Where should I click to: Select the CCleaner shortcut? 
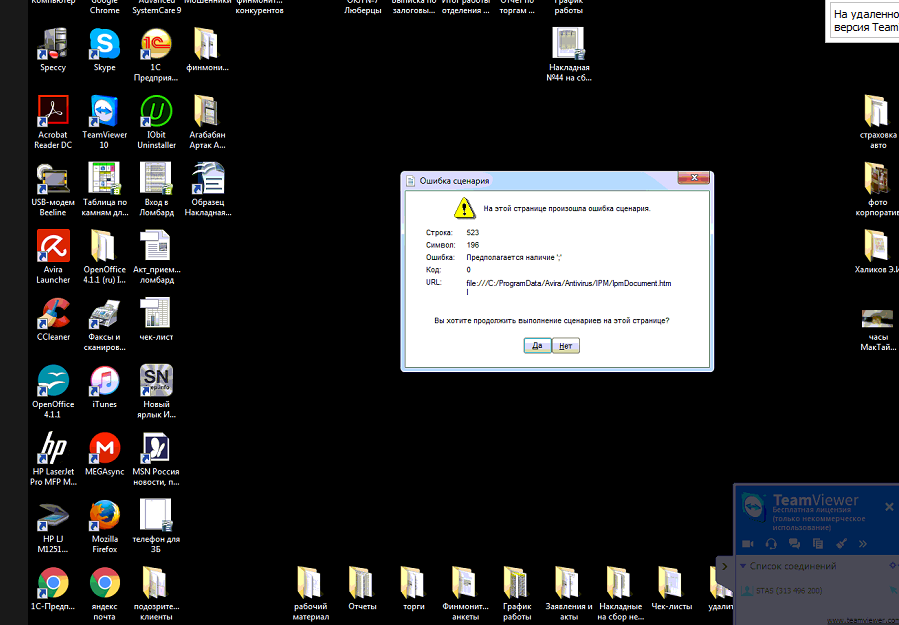click(53, 319)
